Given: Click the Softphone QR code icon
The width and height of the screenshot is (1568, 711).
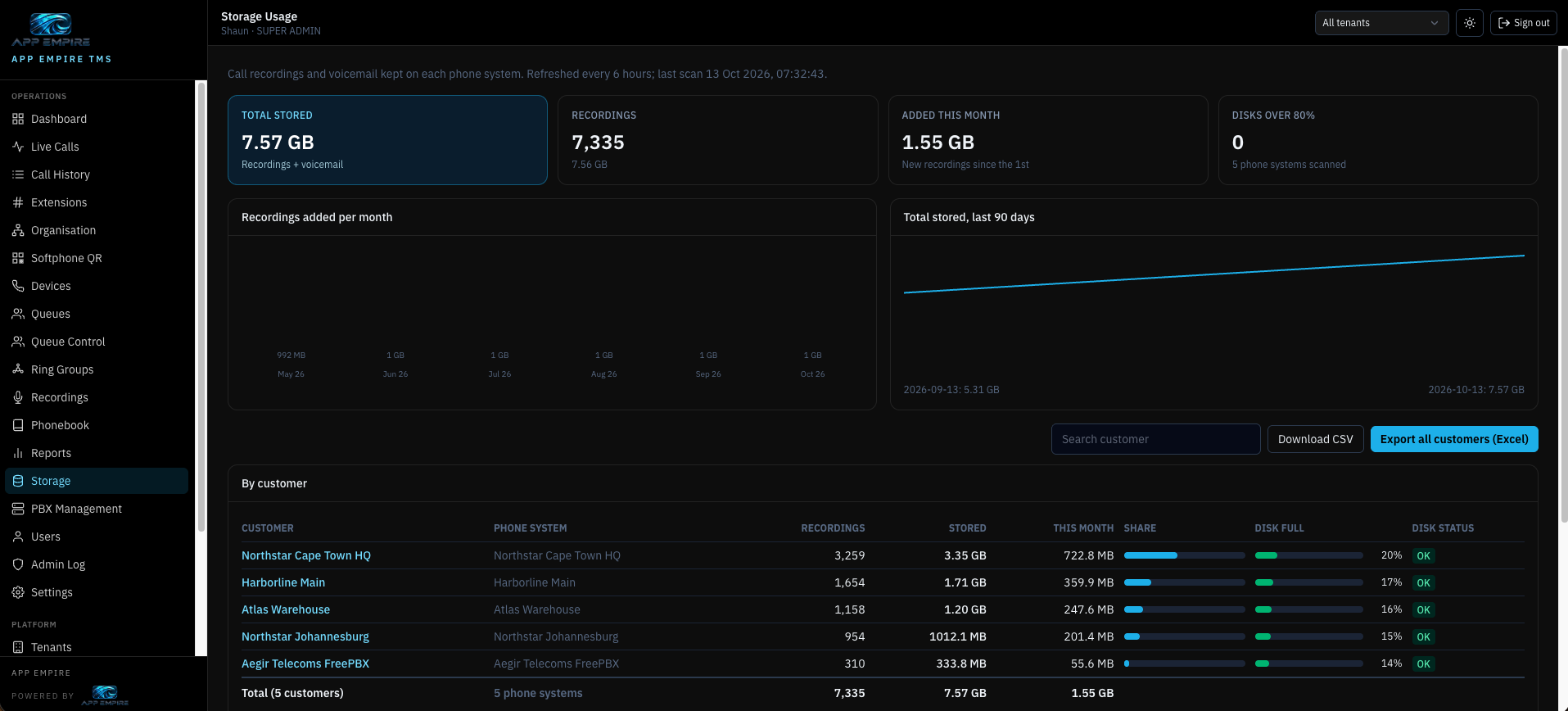Looking at the screenshot, I should tap(18, 258).
